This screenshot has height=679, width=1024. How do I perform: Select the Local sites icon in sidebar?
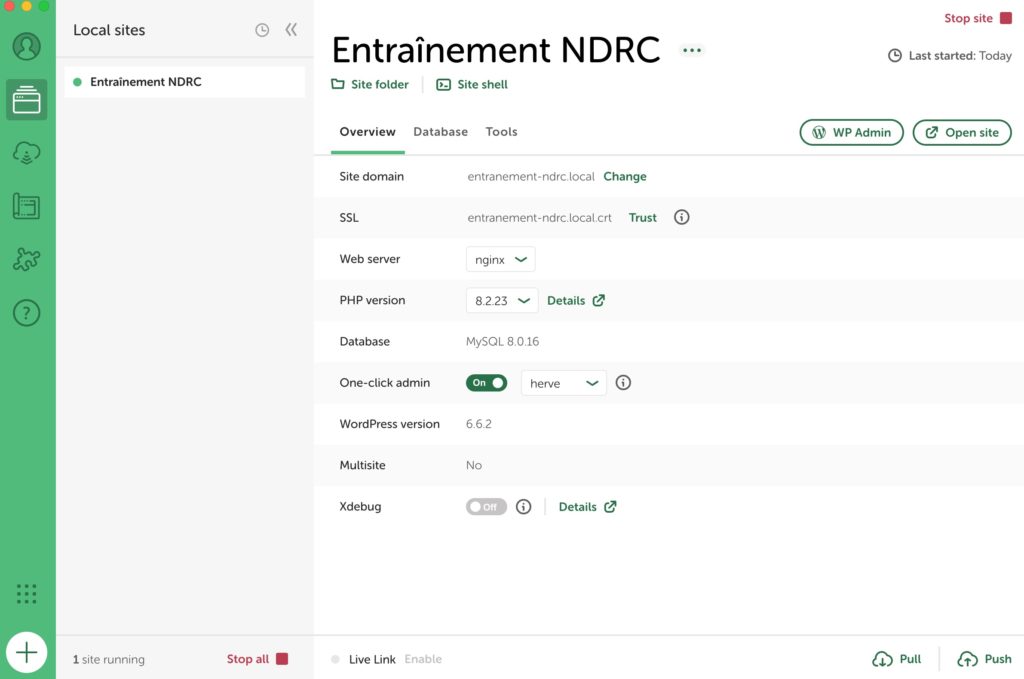pyautogui.click(x=27, y=100)
